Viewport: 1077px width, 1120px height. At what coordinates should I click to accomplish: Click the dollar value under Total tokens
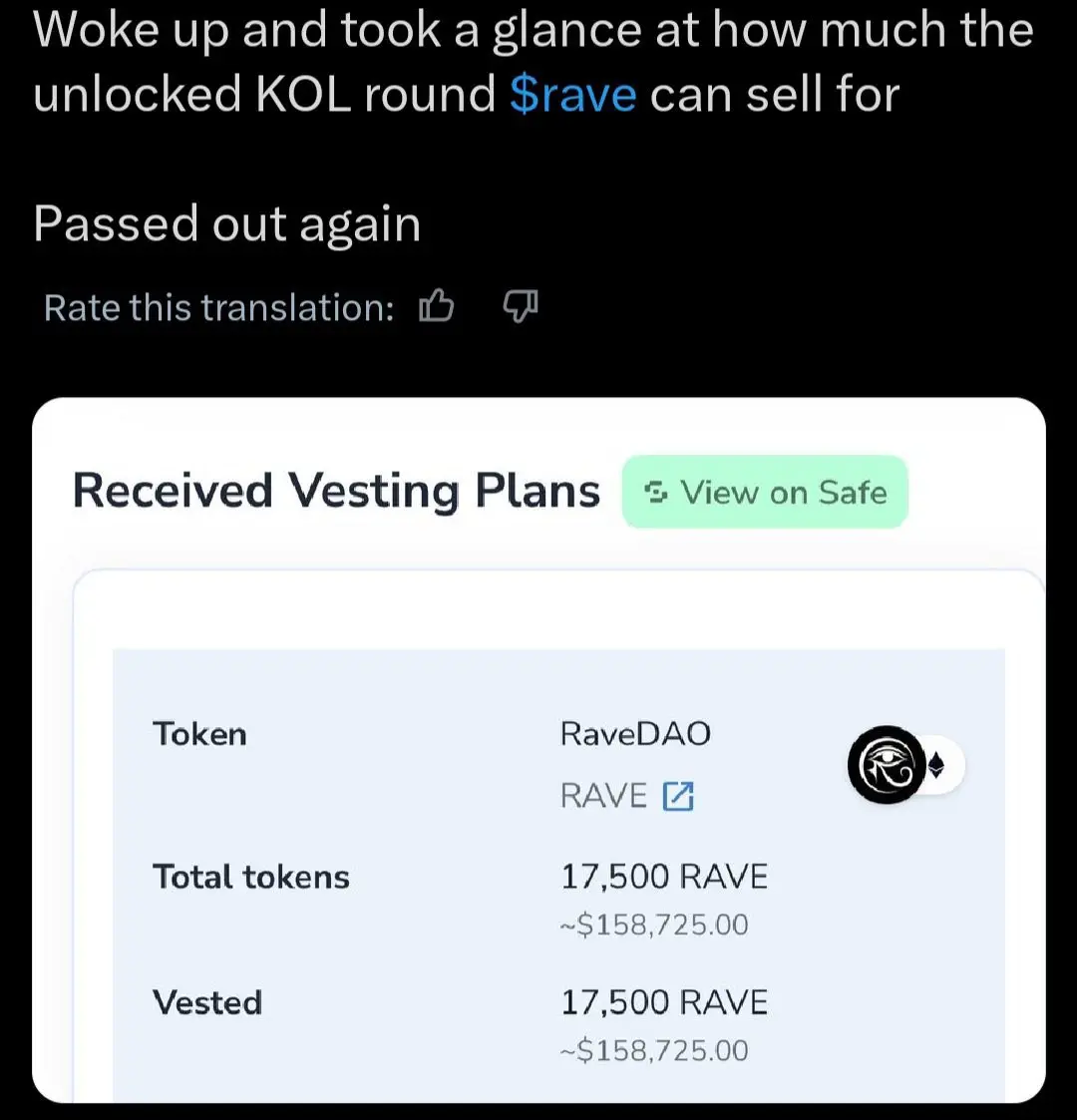(x=653, y=925)
